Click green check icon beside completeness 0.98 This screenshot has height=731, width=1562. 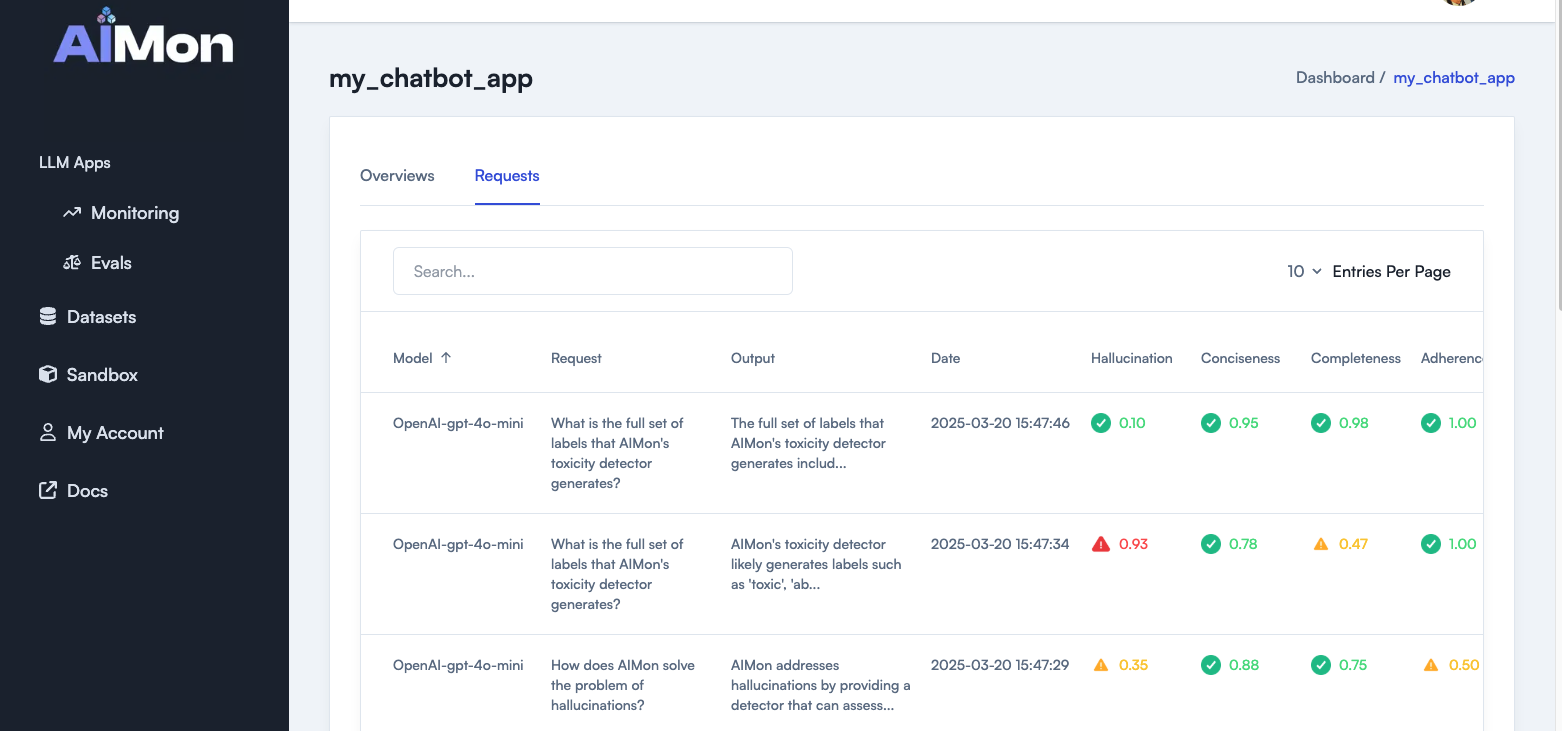click(x=1321, y=423)
